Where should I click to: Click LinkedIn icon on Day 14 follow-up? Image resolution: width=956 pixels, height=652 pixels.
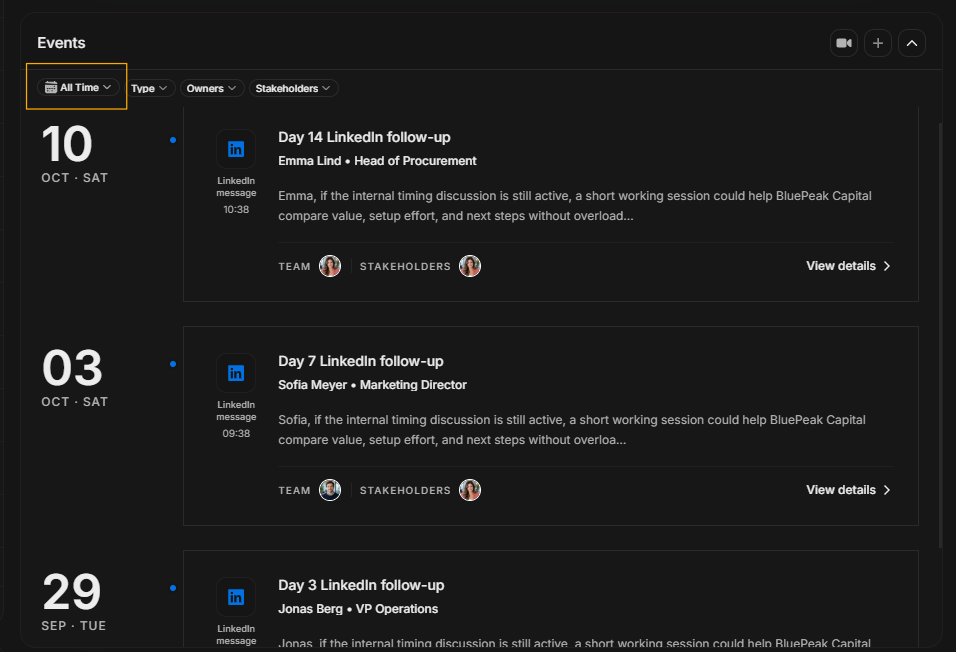pos(236,149)
